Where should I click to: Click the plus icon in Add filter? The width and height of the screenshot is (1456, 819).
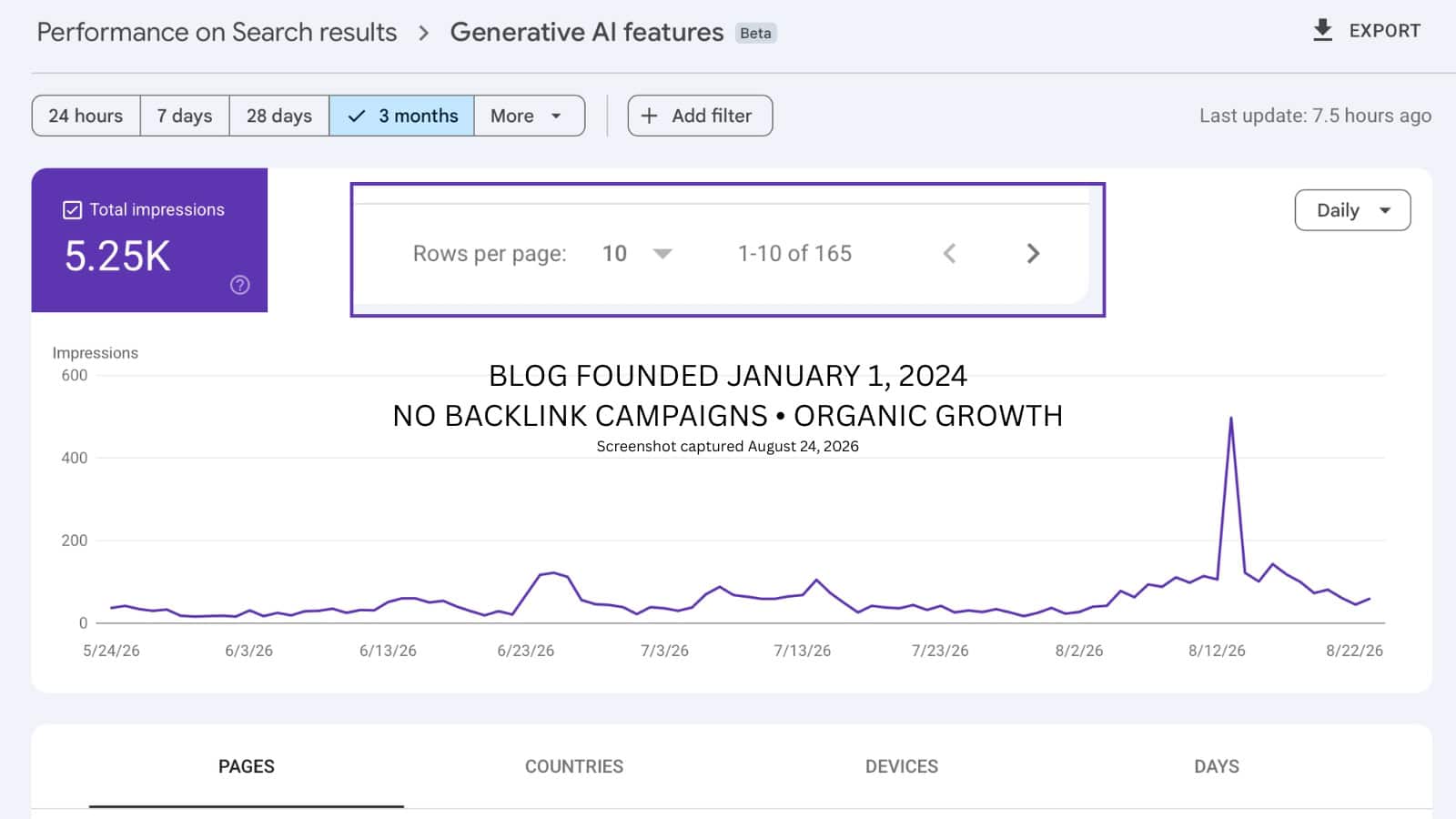click(x=649, y=116)
